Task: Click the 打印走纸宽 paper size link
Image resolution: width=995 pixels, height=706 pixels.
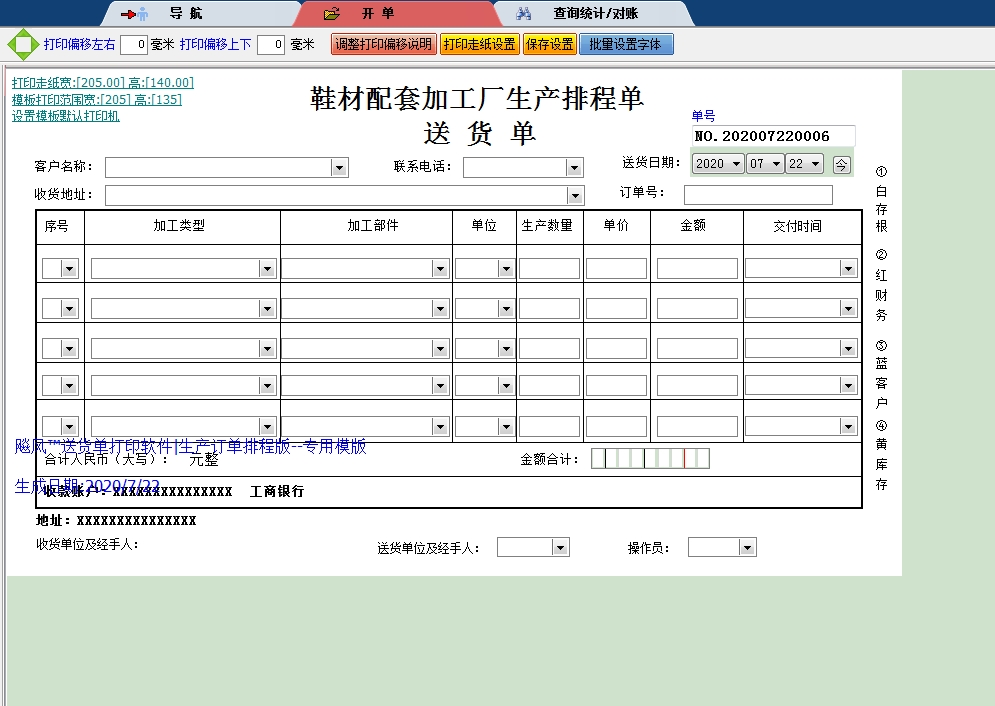Action: tap(103, 83)
